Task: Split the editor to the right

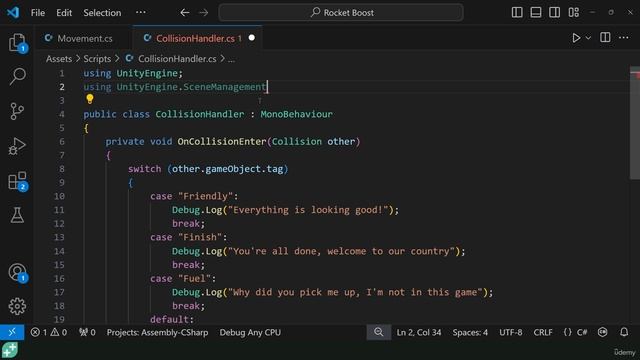Action: click(605, 38)
